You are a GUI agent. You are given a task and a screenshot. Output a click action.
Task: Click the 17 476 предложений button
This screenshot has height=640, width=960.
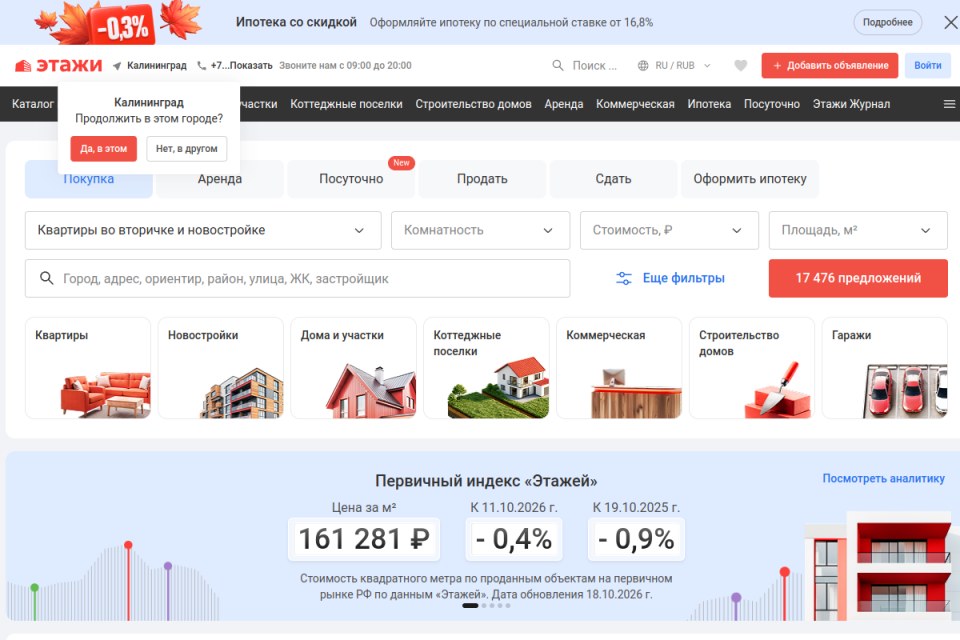click(x=858, y=278)
